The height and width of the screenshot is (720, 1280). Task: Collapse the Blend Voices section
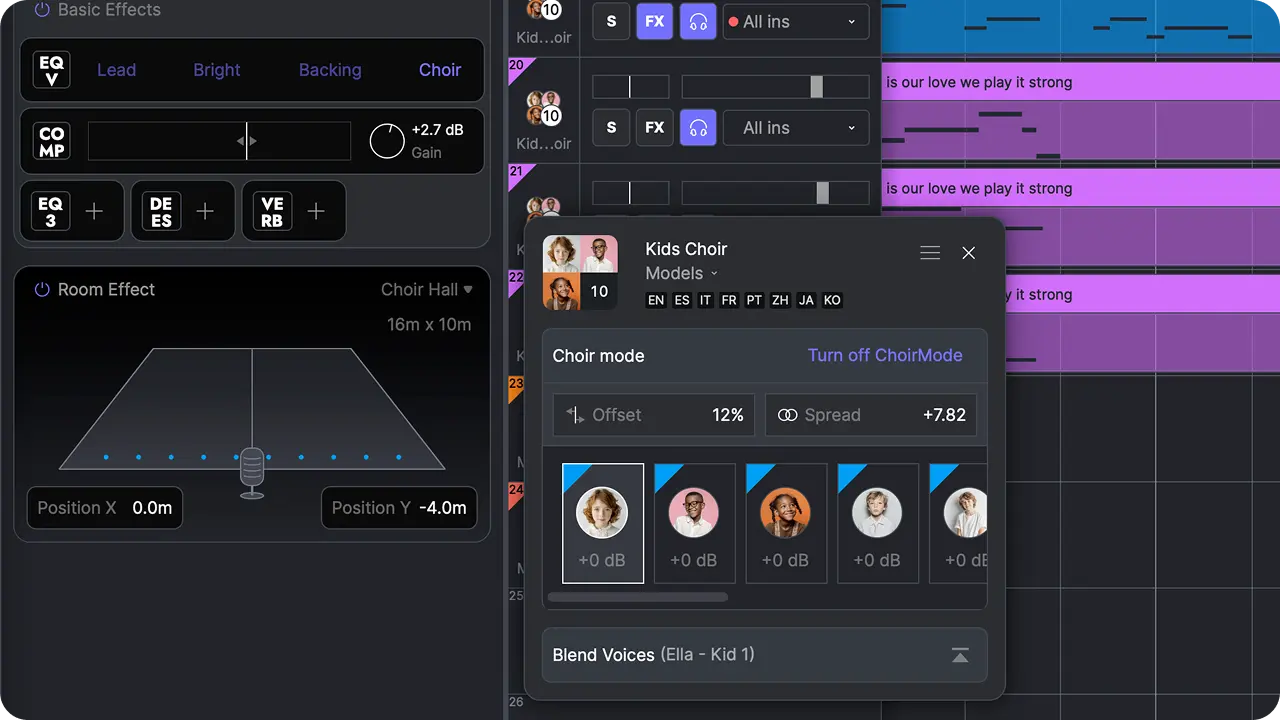click(x=959, y=655)
